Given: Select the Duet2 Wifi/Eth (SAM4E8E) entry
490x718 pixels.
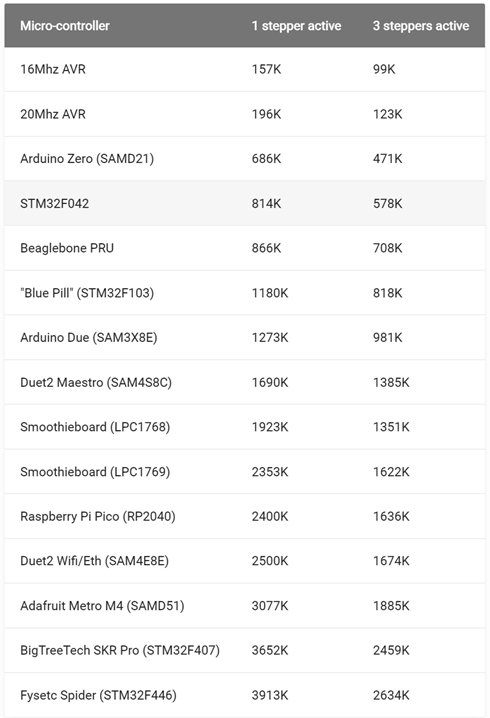Looking at the screenshot, I should 94,561.
